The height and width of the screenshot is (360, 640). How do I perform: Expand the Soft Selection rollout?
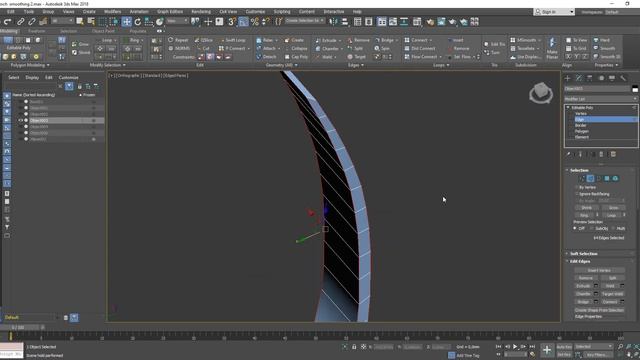[583, 253]
